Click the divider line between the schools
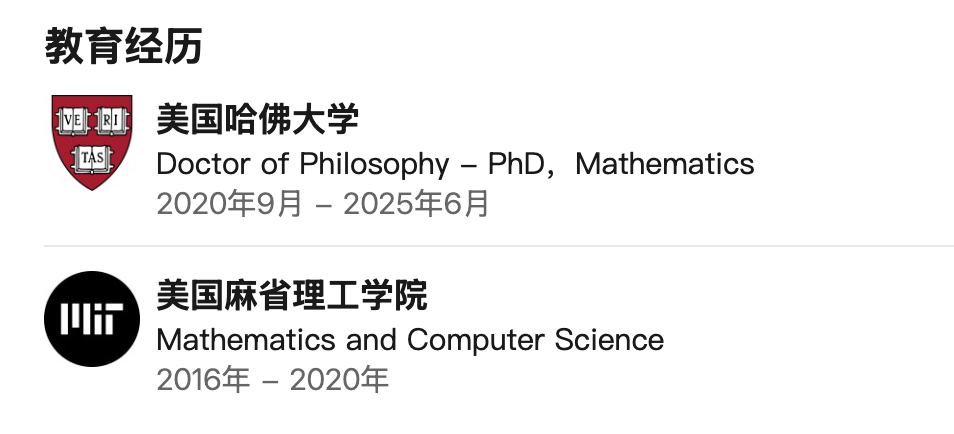The height and width of the screenshot is (434, 954). pos(499,246)
